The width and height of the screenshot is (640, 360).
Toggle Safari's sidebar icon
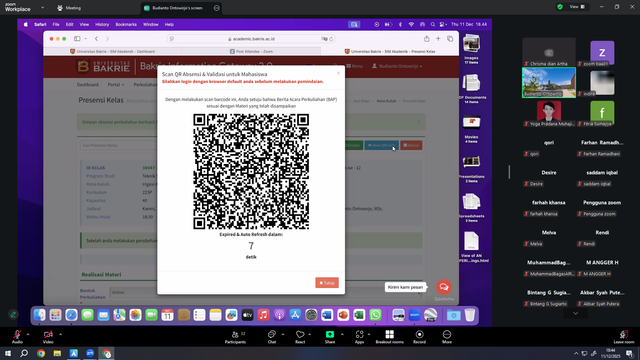tap(77, 39)
